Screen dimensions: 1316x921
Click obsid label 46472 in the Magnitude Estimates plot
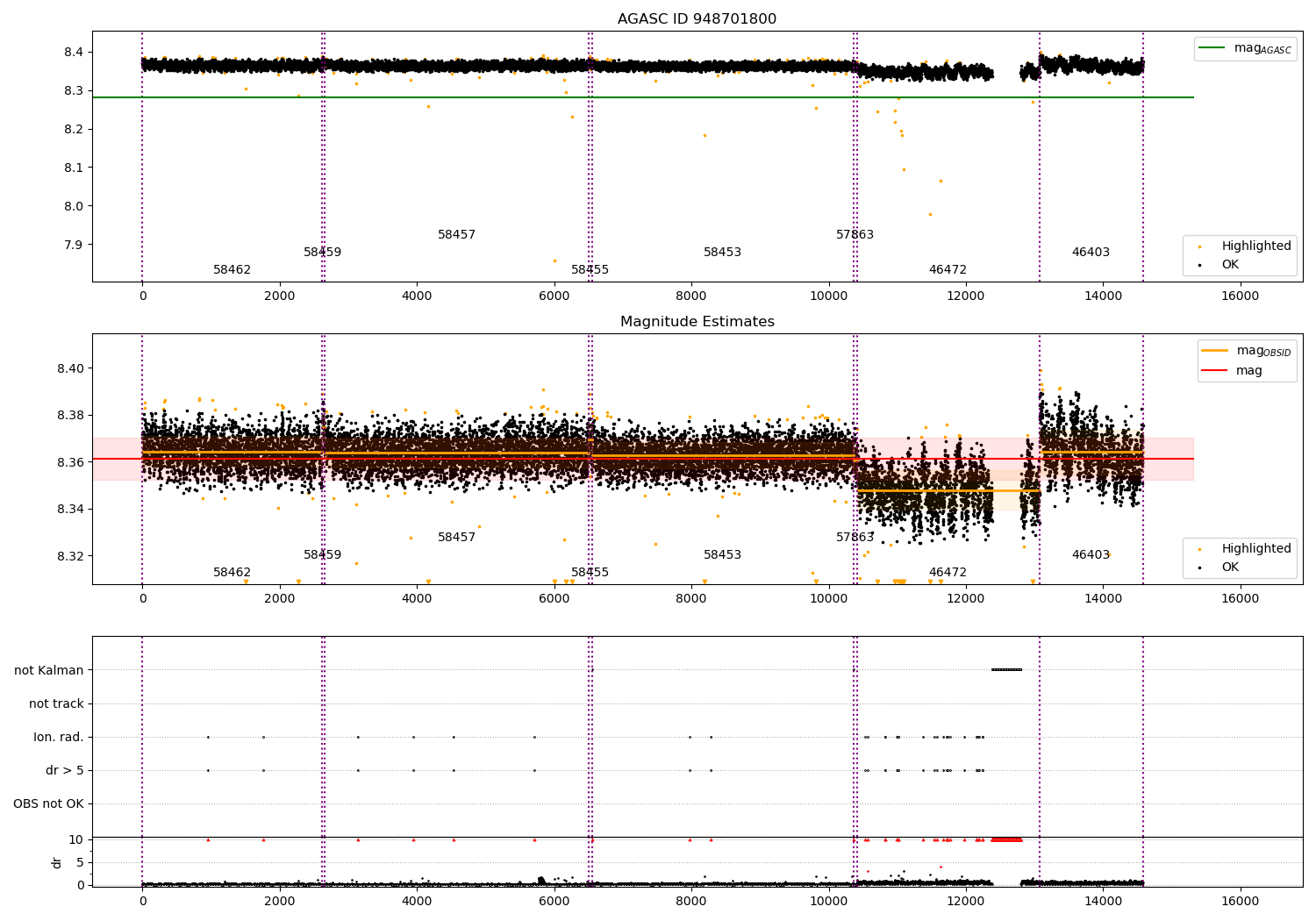tap(948, 573)
